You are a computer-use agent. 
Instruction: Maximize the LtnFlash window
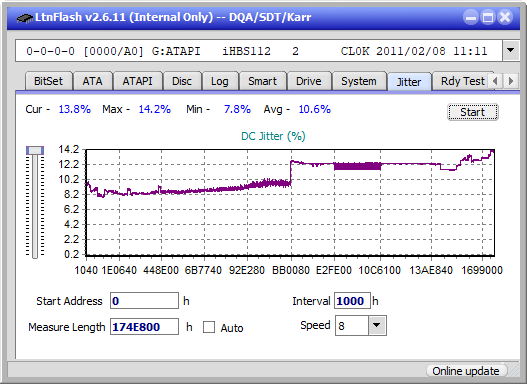click(488, 17)
